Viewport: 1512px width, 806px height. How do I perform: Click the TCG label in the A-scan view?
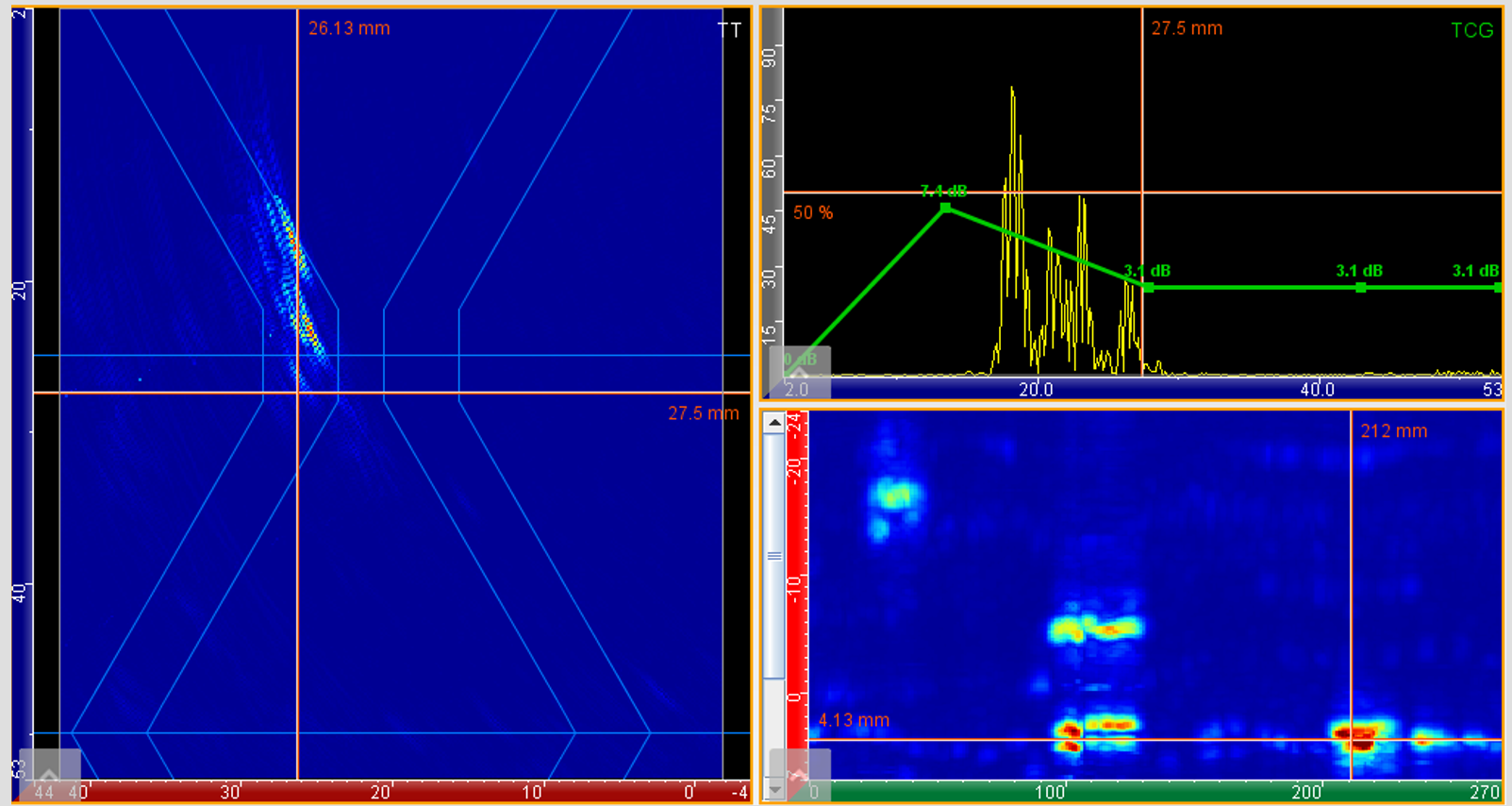(1471, 30)
